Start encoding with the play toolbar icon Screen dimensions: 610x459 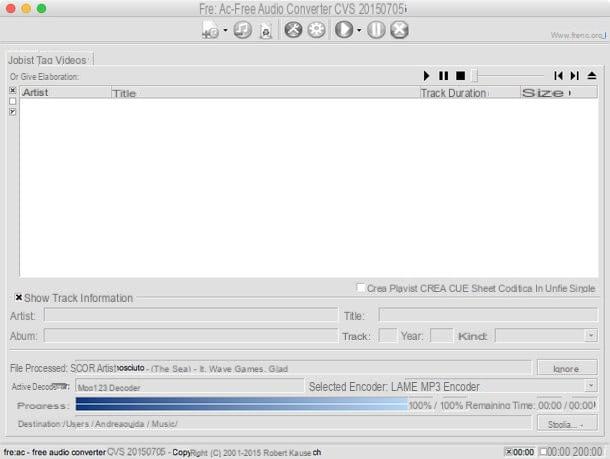click(x=344, y=30)
